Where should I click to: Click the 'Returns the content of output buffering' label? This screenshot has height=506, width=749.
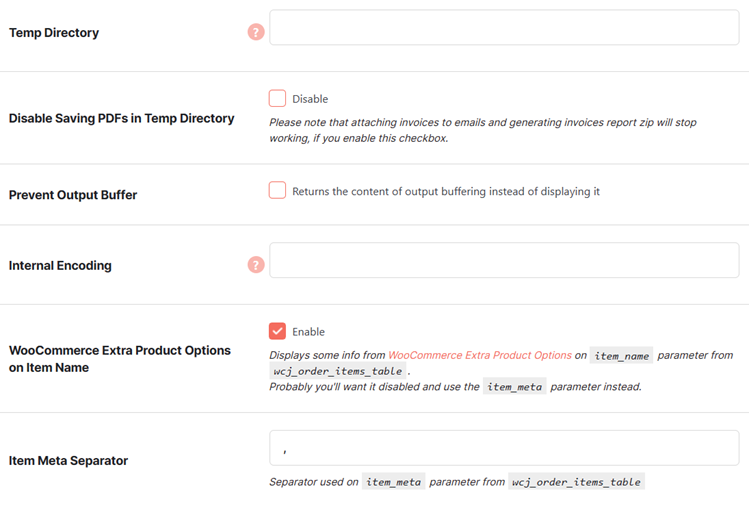[446, 192]
